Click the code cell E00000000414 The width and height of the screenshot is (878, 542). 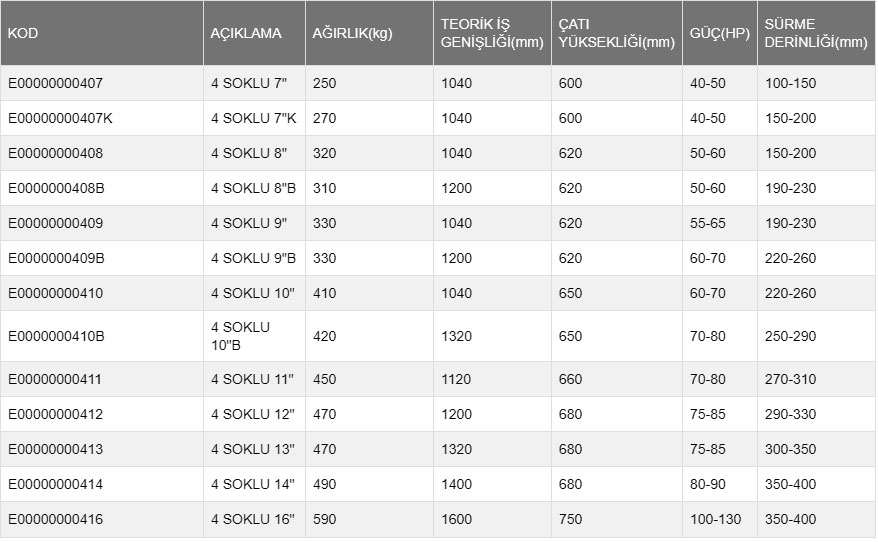[55, 484]
